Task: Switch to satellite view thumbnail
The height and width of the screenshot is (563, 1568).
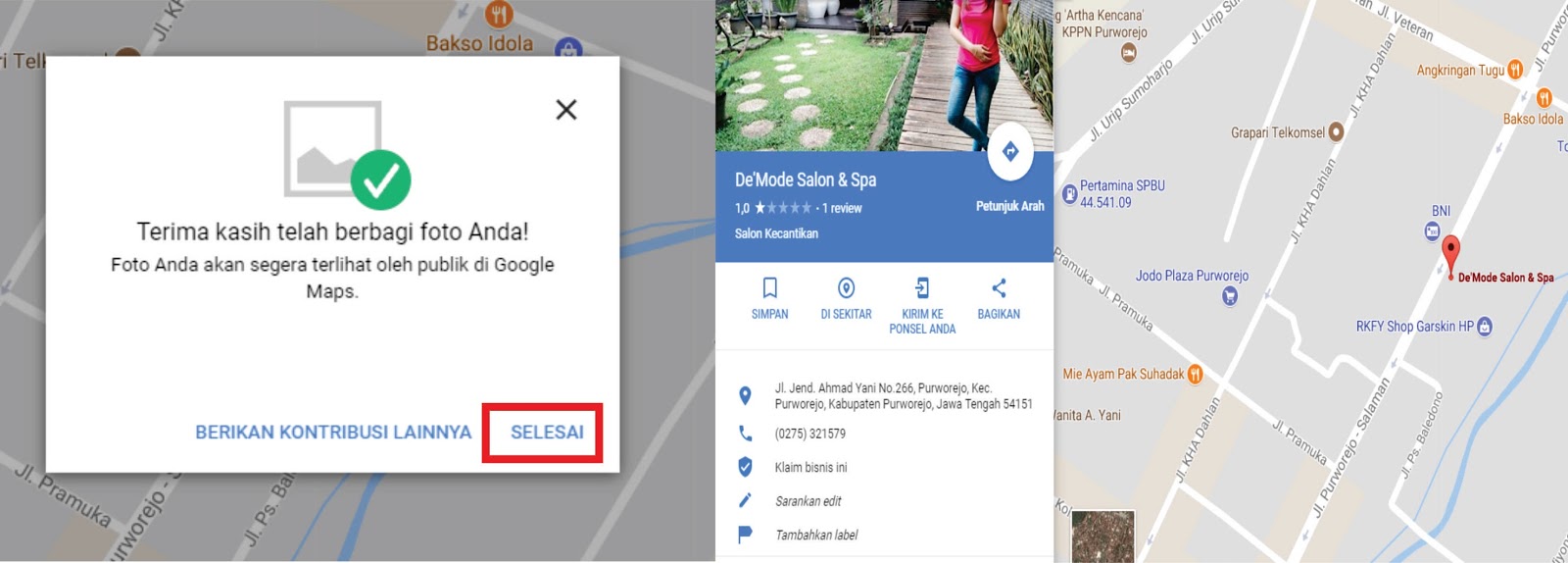Action: (x=1102, y=537)
